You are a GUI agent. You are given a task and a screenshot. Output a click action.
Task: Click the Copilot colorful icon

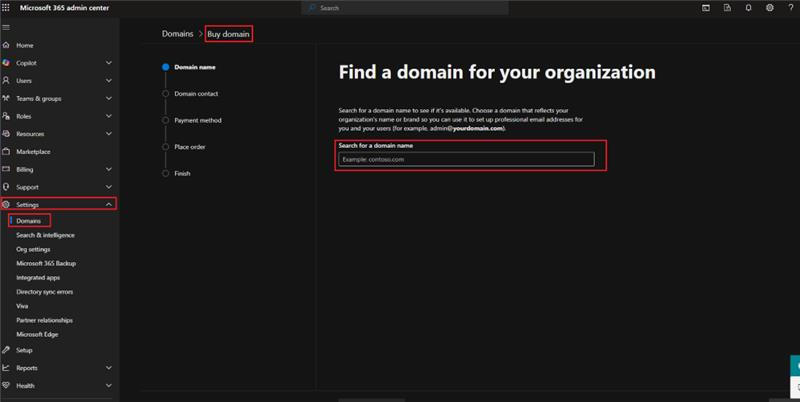pos(6,63)
